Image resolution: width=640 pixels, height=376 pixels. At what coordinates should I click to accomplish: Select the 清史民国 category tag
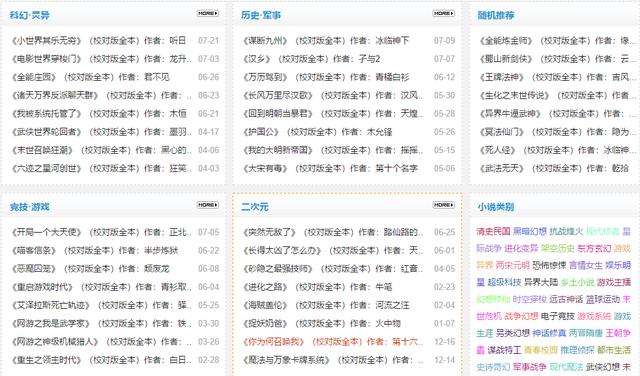click(x=493, y=231)
